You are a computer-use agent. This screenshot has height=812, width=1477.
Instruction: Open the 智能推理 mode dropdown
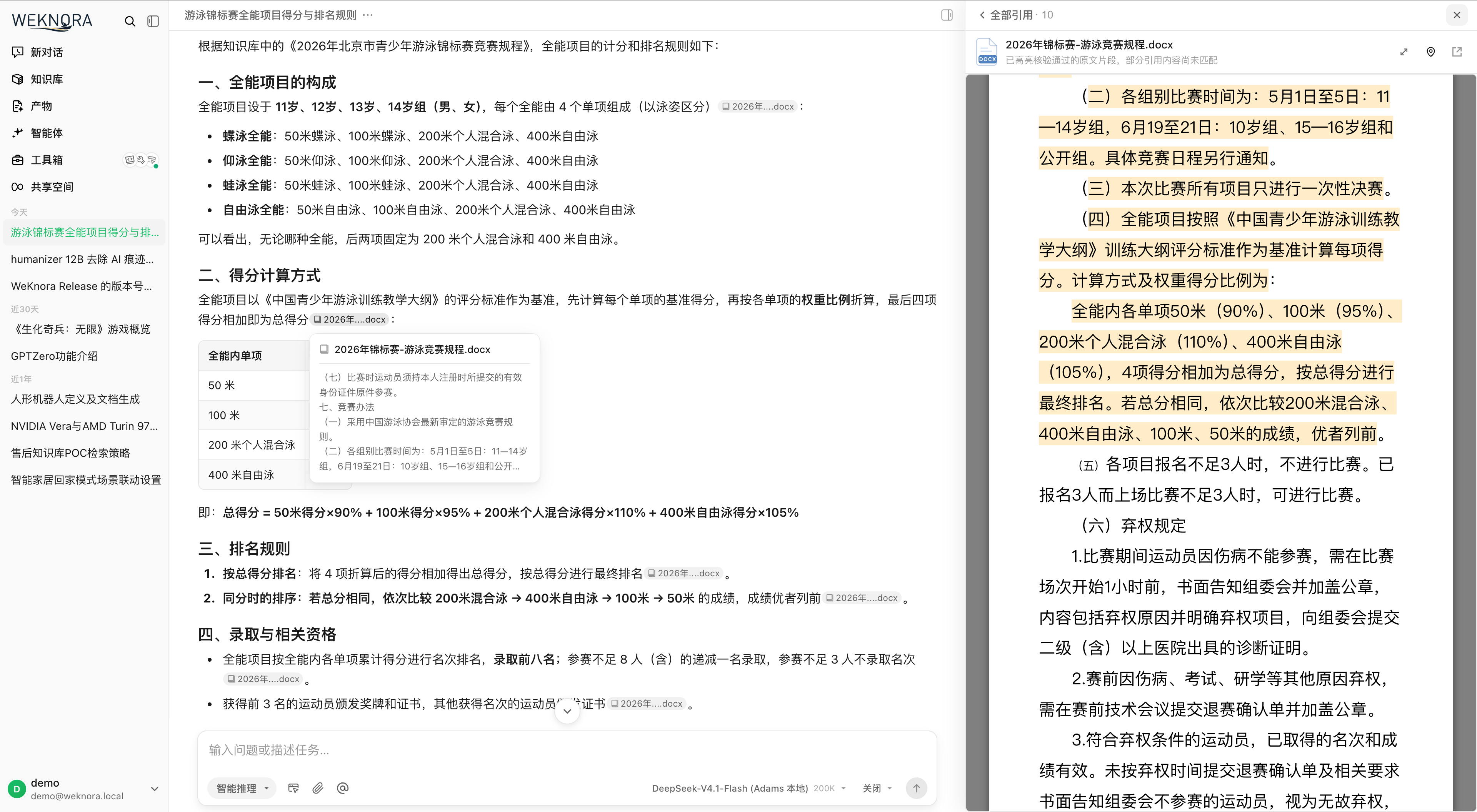(x=242, y=789)
